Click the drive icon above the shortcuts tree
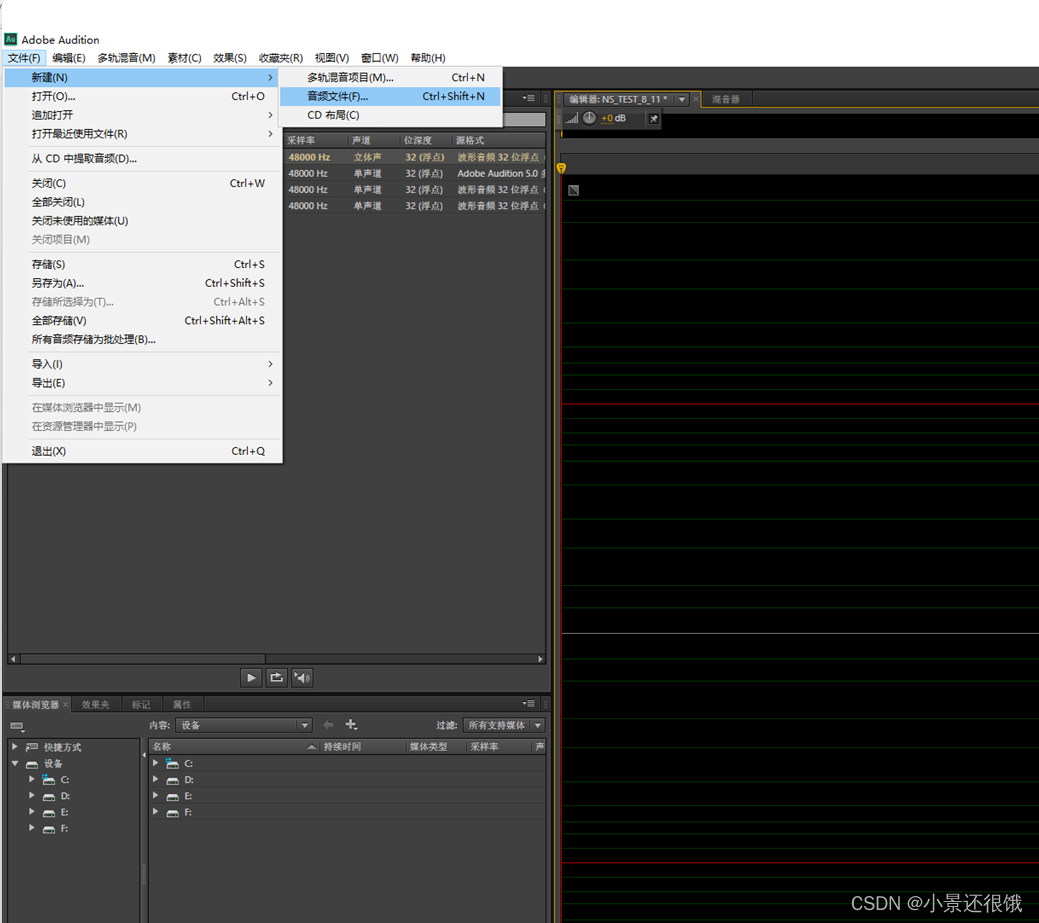 18,726
